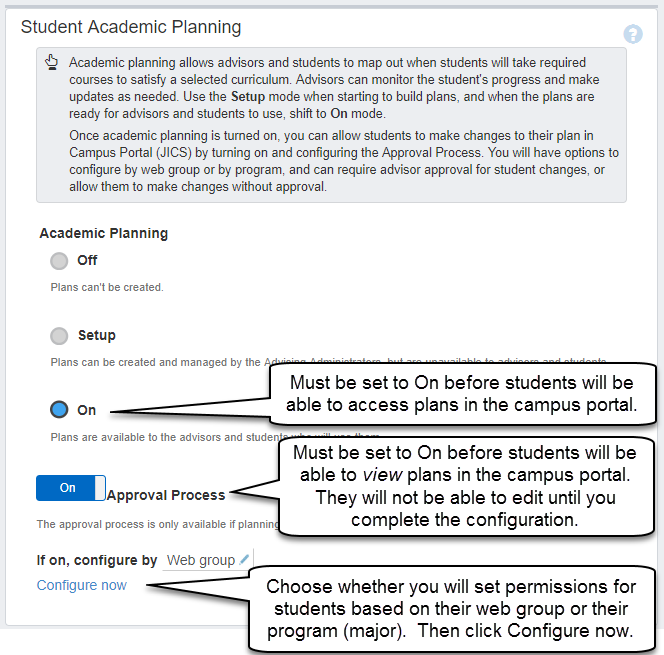Click the "If on, configure by" label
664x655 pixels.
[x=97, y=560]
